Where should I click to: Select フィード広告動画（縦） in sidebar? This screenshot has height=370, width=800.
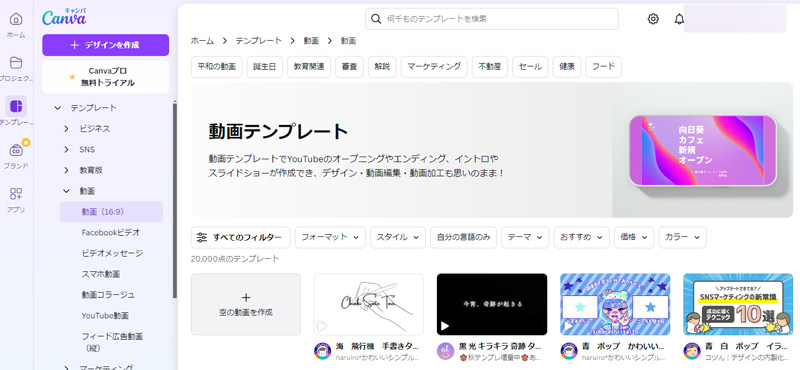pos(112,342)
